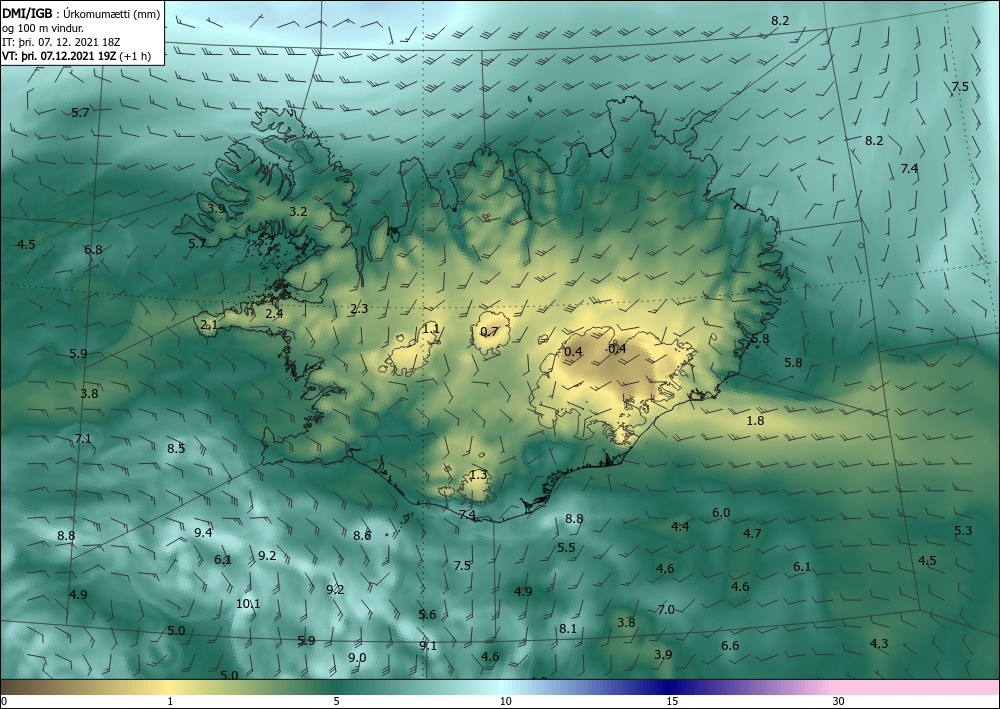Click the map value 7.1
The image size is (1000, 709).
point(83,439)
